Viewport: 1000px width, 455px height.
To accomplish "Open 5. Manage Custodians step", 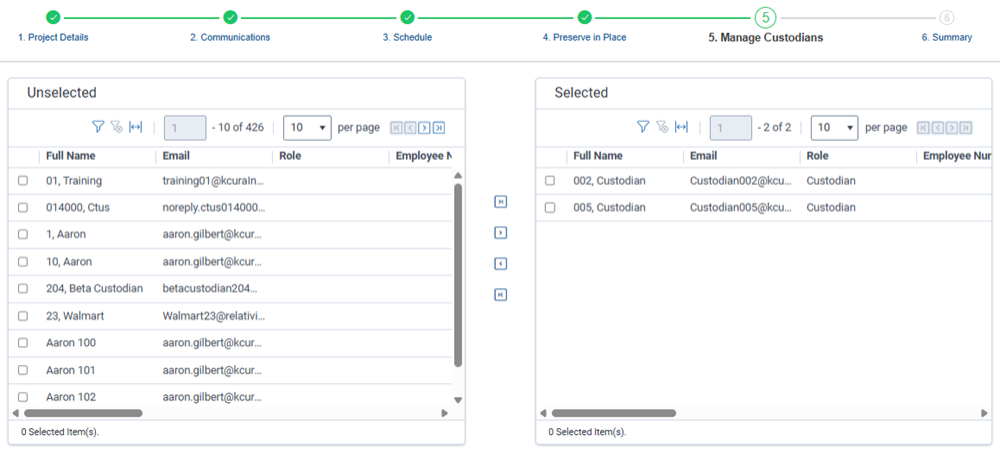I will [x=765, y=38].
